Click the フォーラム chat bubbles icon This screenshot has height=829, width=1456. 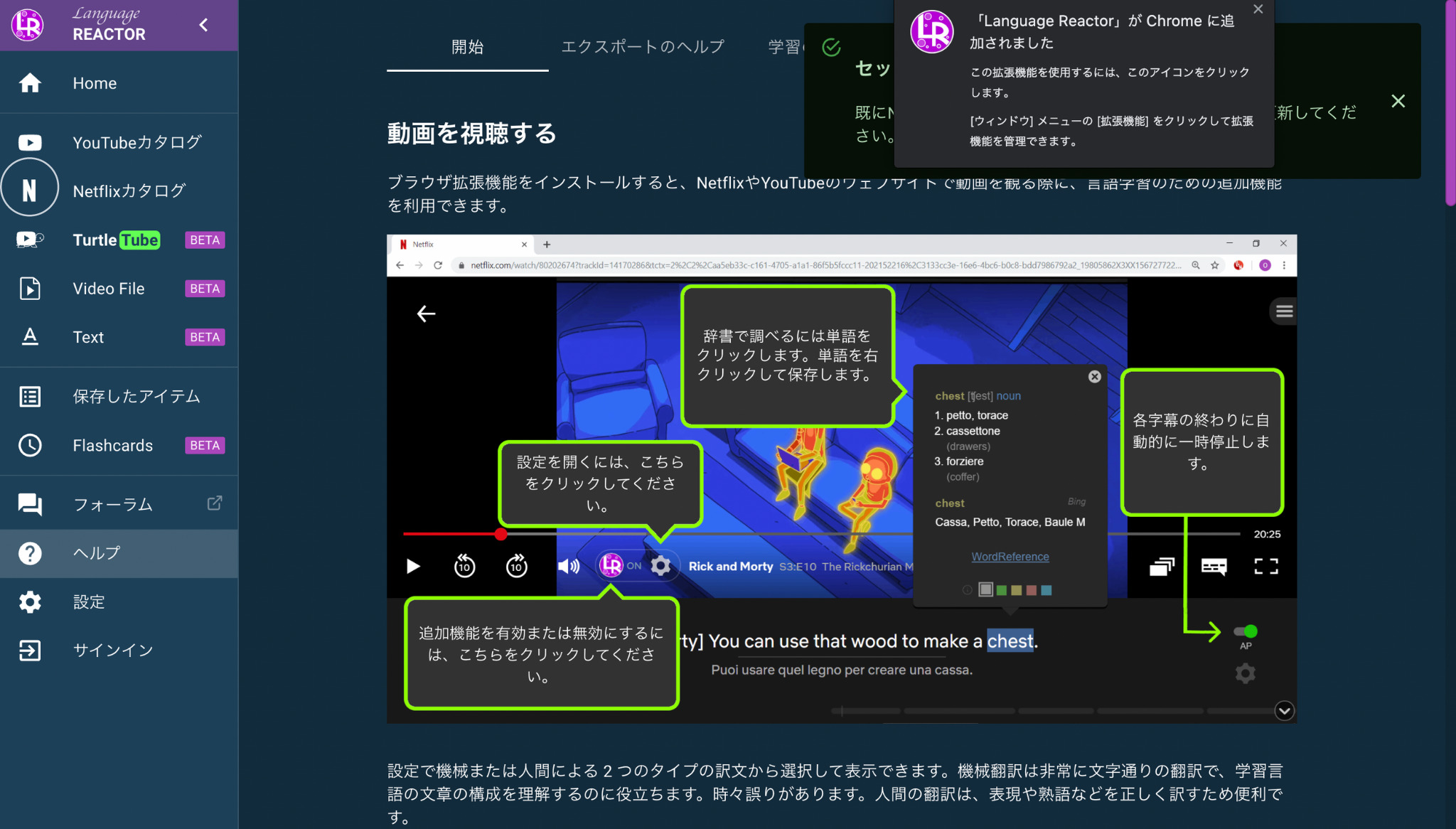tap(30, 504)
